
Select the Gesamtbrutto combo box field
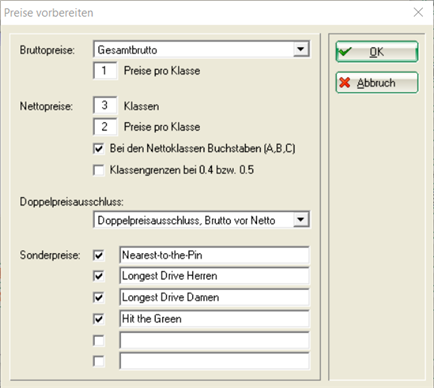[x=201, y=49]
